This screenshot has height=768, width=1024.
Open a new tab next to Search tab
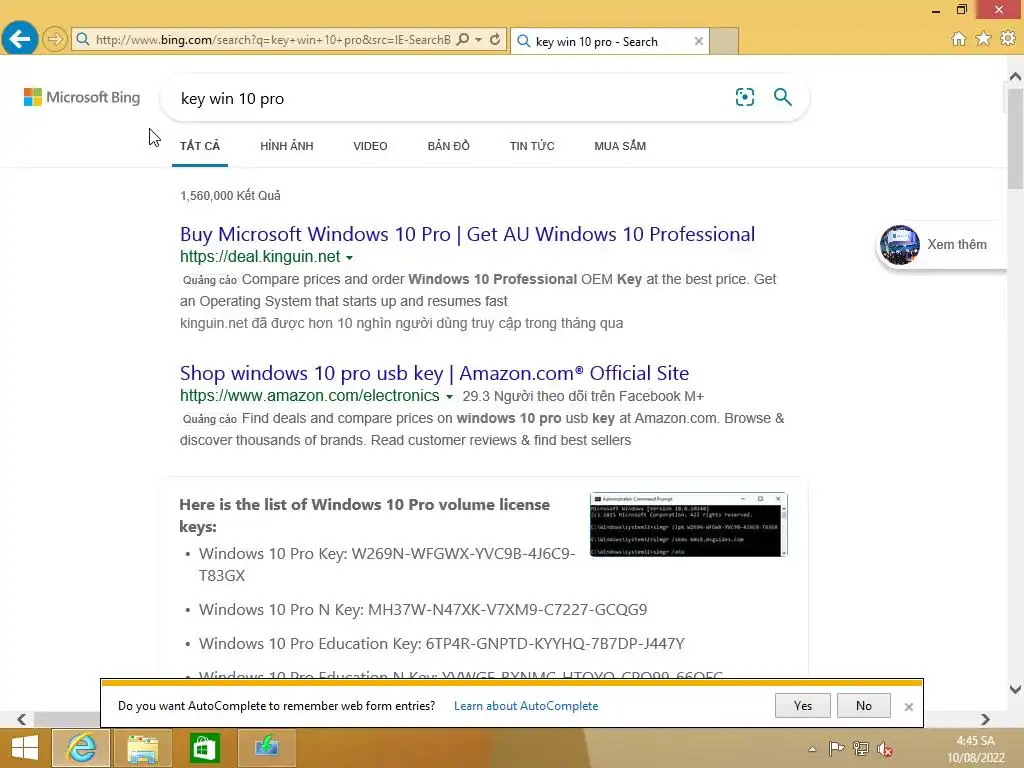click(724, 41)
